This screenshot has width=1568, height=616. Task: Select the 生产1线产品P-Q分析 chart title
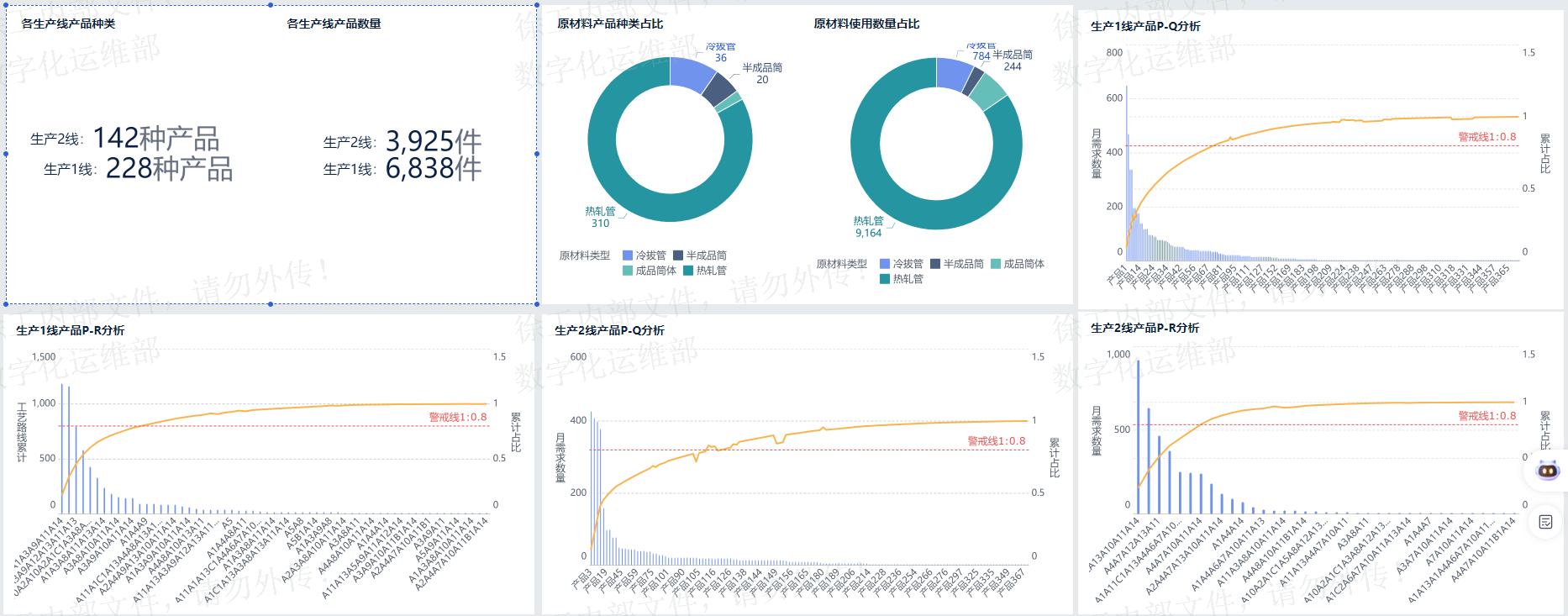(1145, 26)
